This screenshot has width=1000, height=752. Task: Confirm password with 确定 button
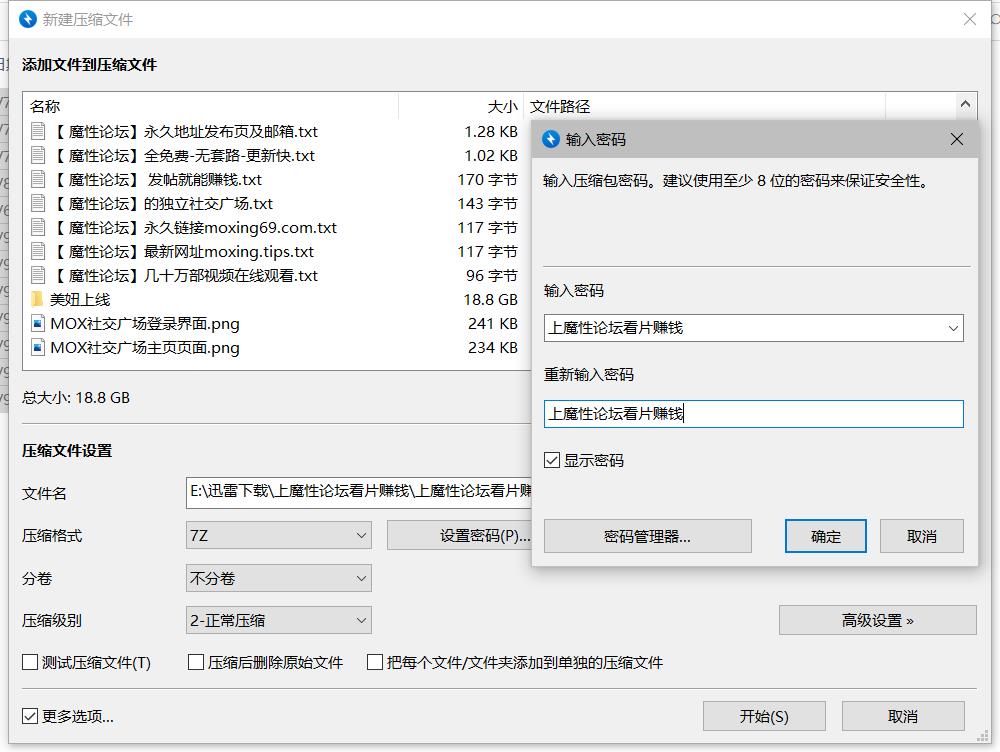coord(825,536)
